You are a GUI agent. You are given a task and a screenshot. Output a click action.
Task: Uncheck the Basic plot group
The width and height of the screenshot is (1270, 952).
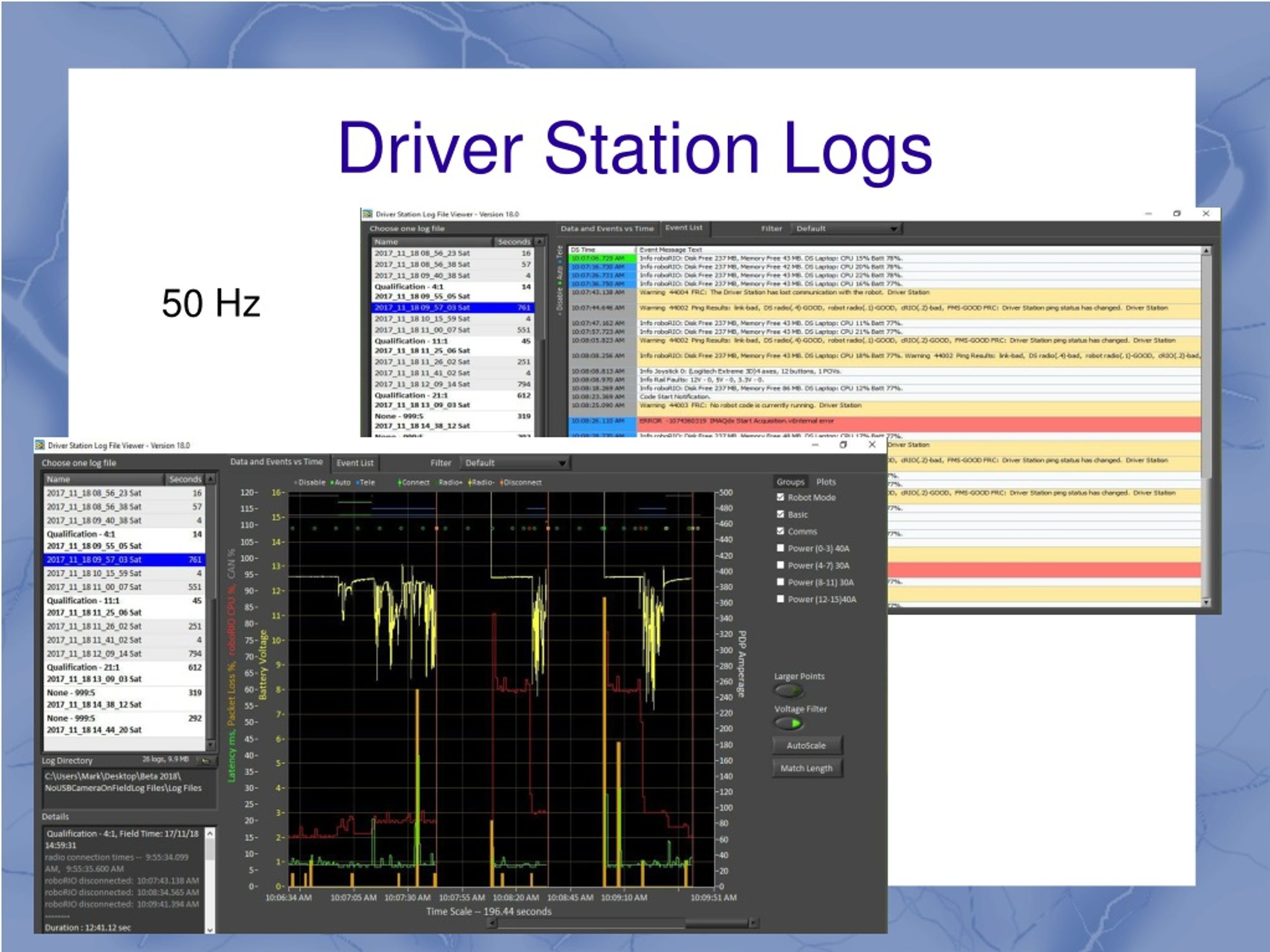(x=780, y=514)
